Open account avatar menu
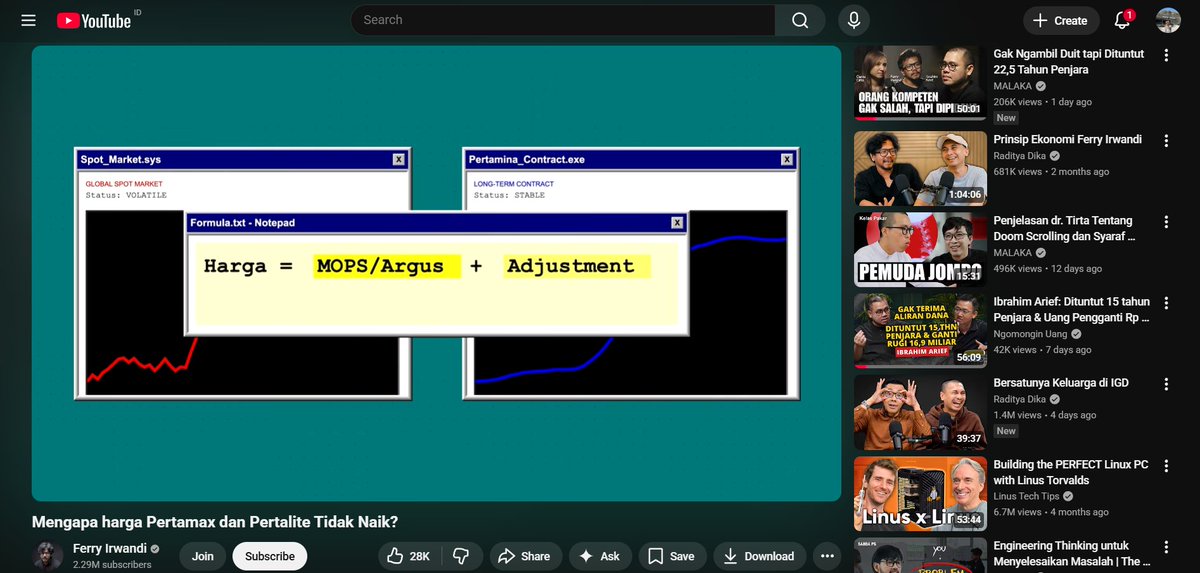Screen dimensions: 1200x573 point(1168,20)
